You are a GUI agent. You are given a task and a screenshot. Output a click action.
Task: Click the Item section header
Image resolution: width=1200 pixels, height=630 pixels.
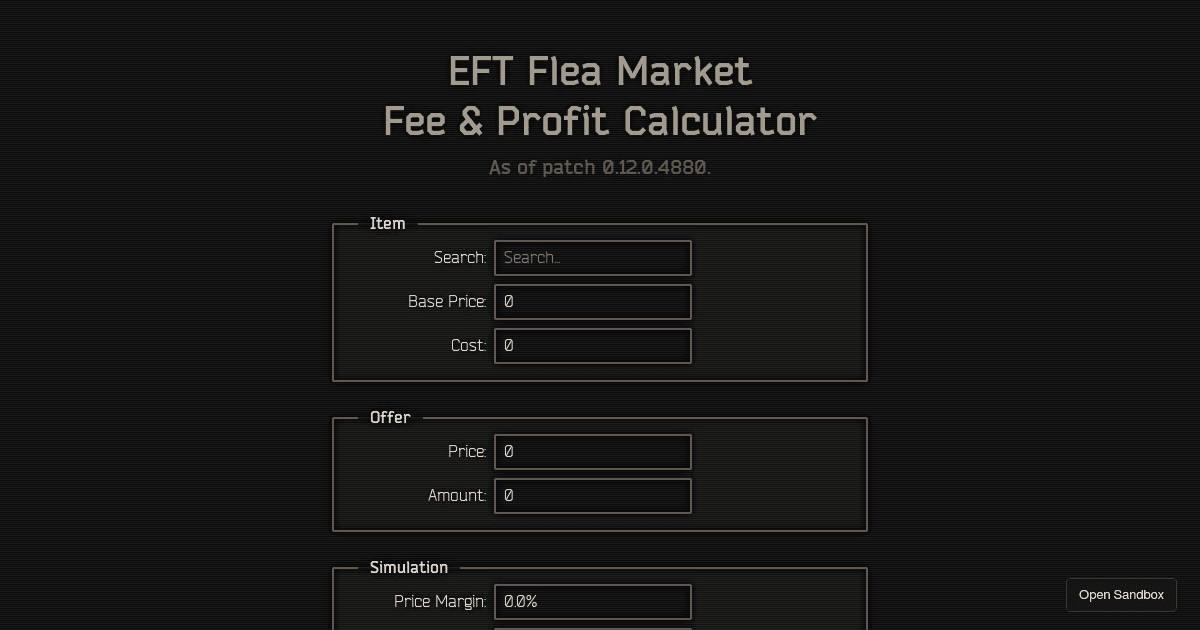388,223
